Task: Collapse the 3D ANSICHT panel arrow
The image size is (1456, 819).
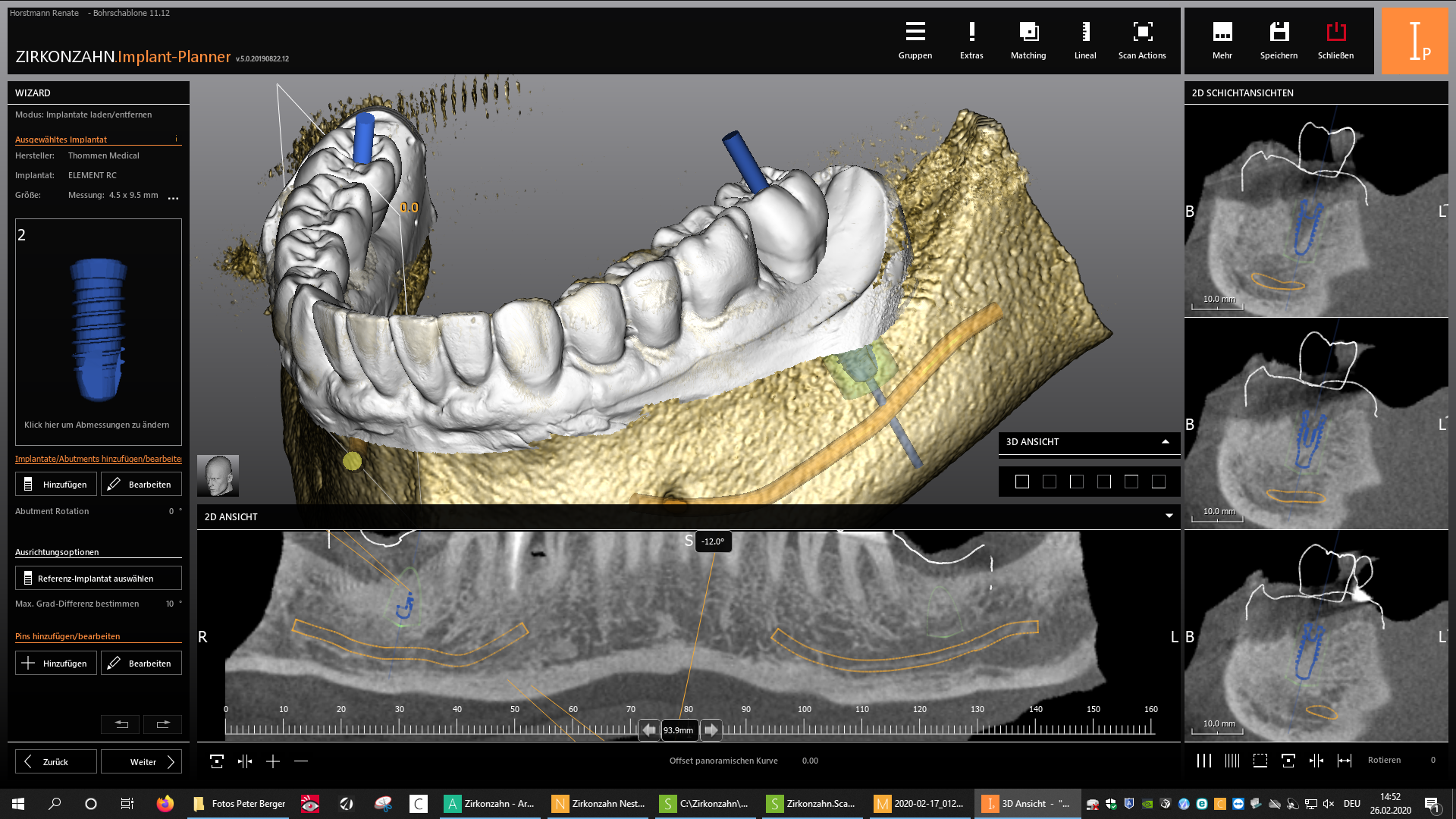Action: click(1166, 441)
